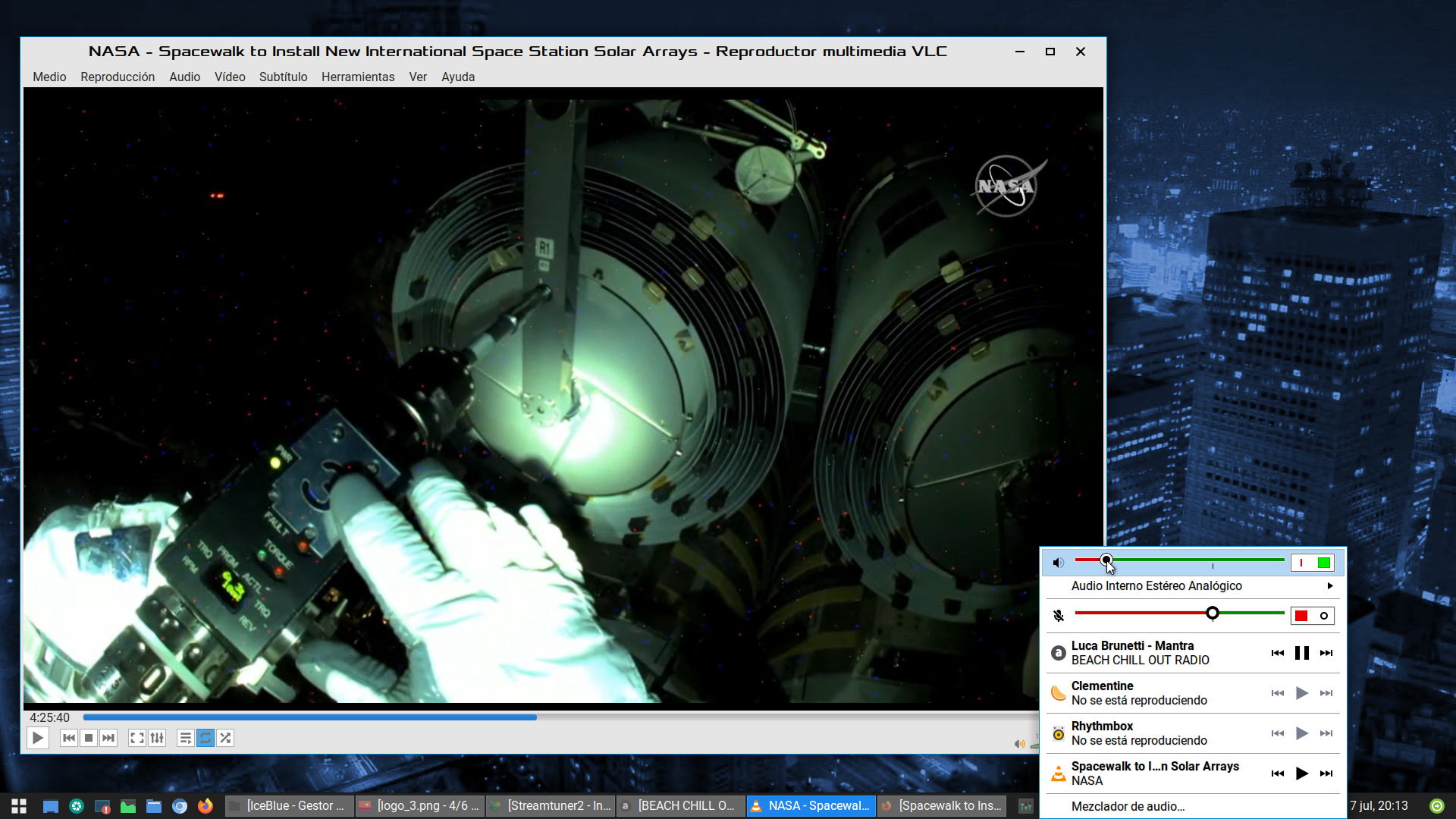Play in Clementine from volume popup
The image size is (1456, 819).
[1302, 693]
